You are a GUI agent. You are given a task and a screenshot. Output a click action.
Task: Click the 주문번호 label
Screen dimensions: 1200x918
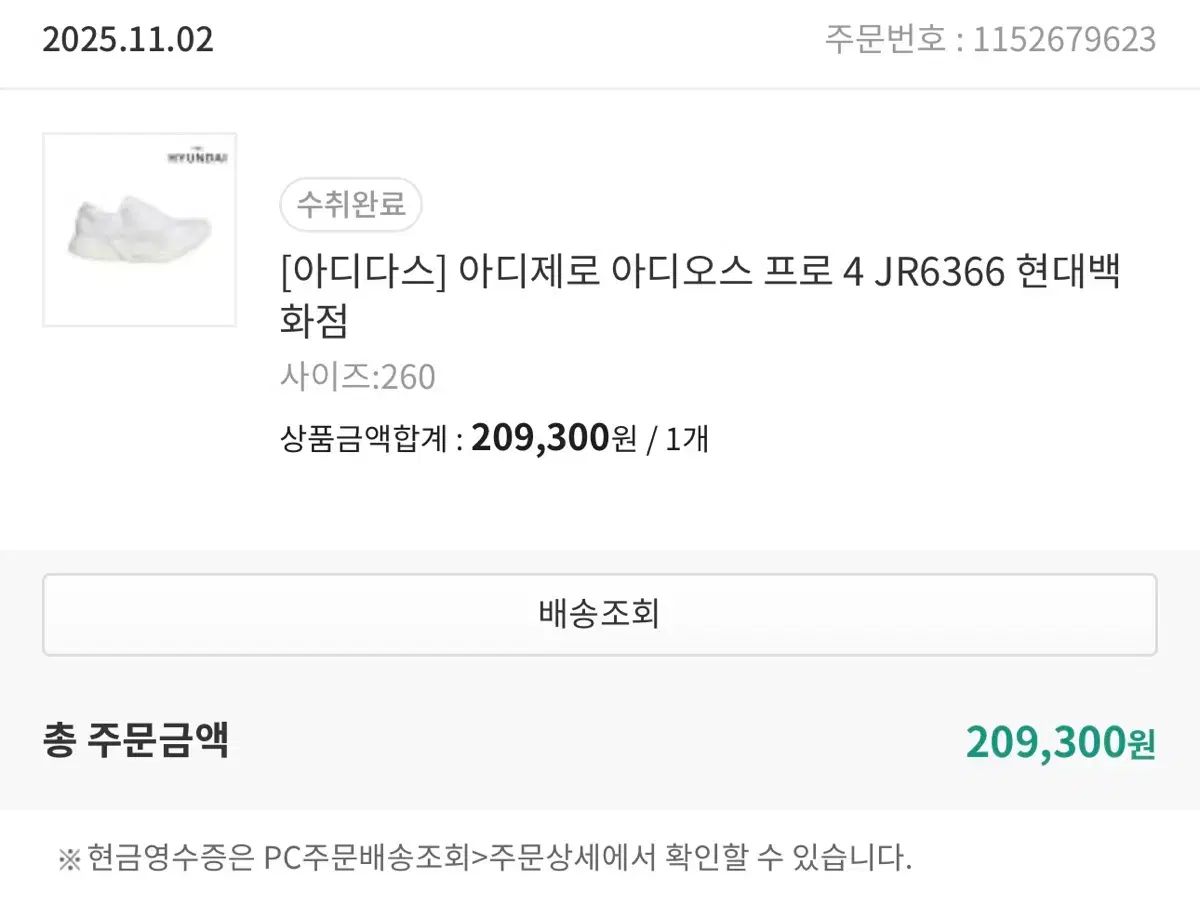click(884, 40)
